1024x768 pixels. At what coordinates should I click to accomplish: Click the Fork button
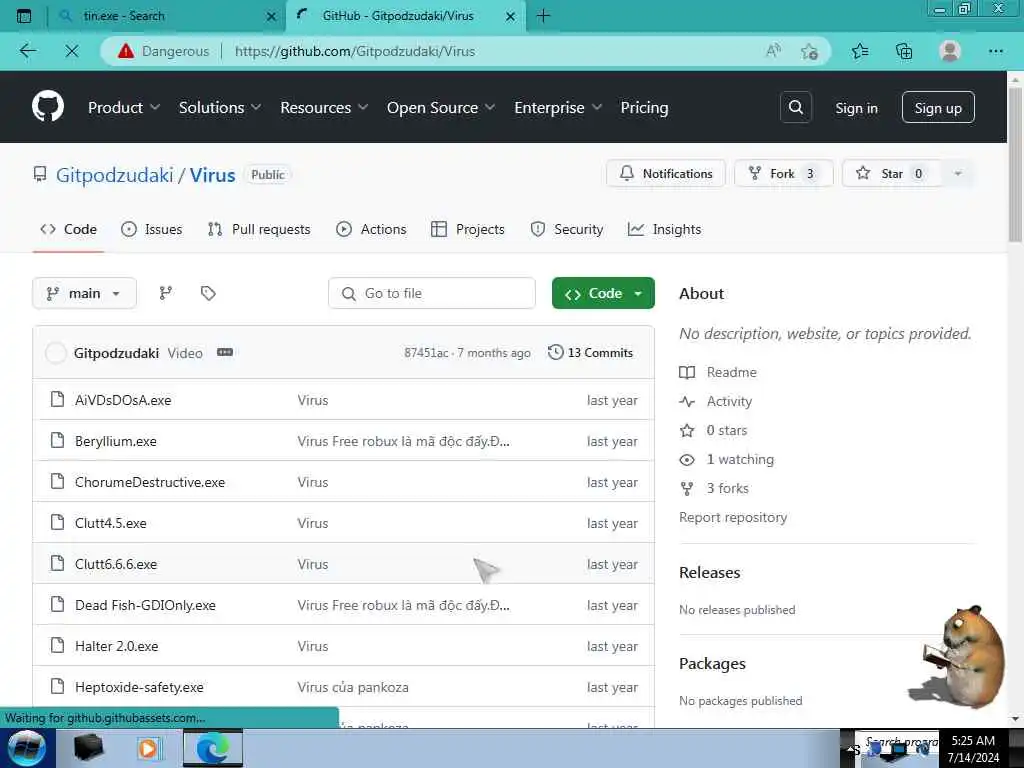coord(784,174)
